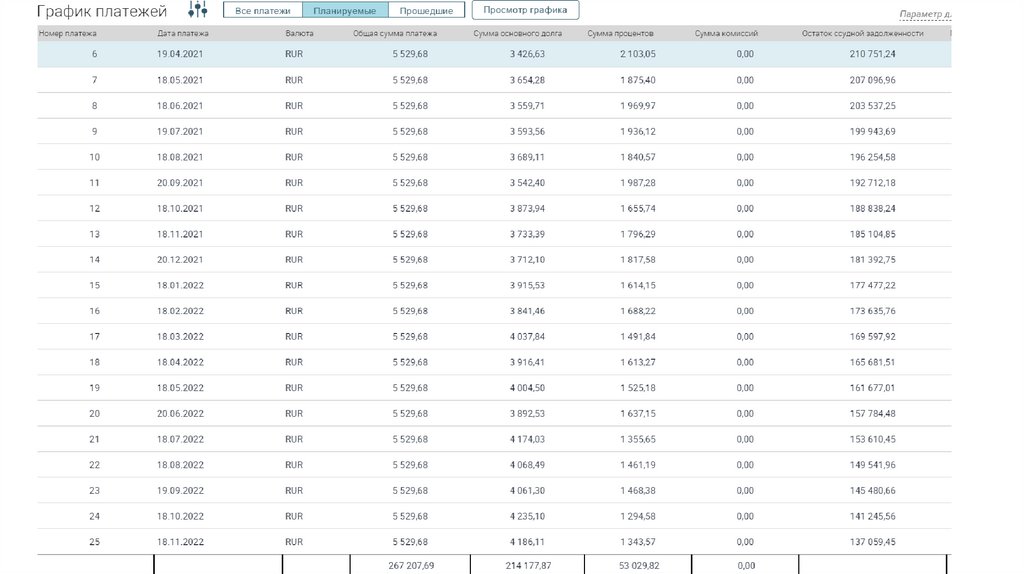Click remaining debt 165 681,51
Viewport: 1024px width, 574px height.
click(872, 362)
